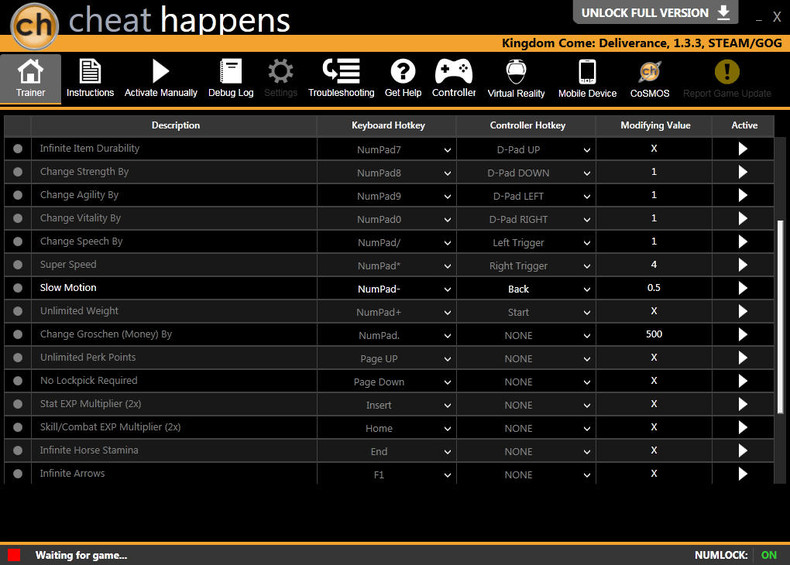Image resolution: width=790 pixels, height=565 pixels.
Task: Toggle the Slow Motion status dot
Action: pyautogui.click(x=18, y=288)
